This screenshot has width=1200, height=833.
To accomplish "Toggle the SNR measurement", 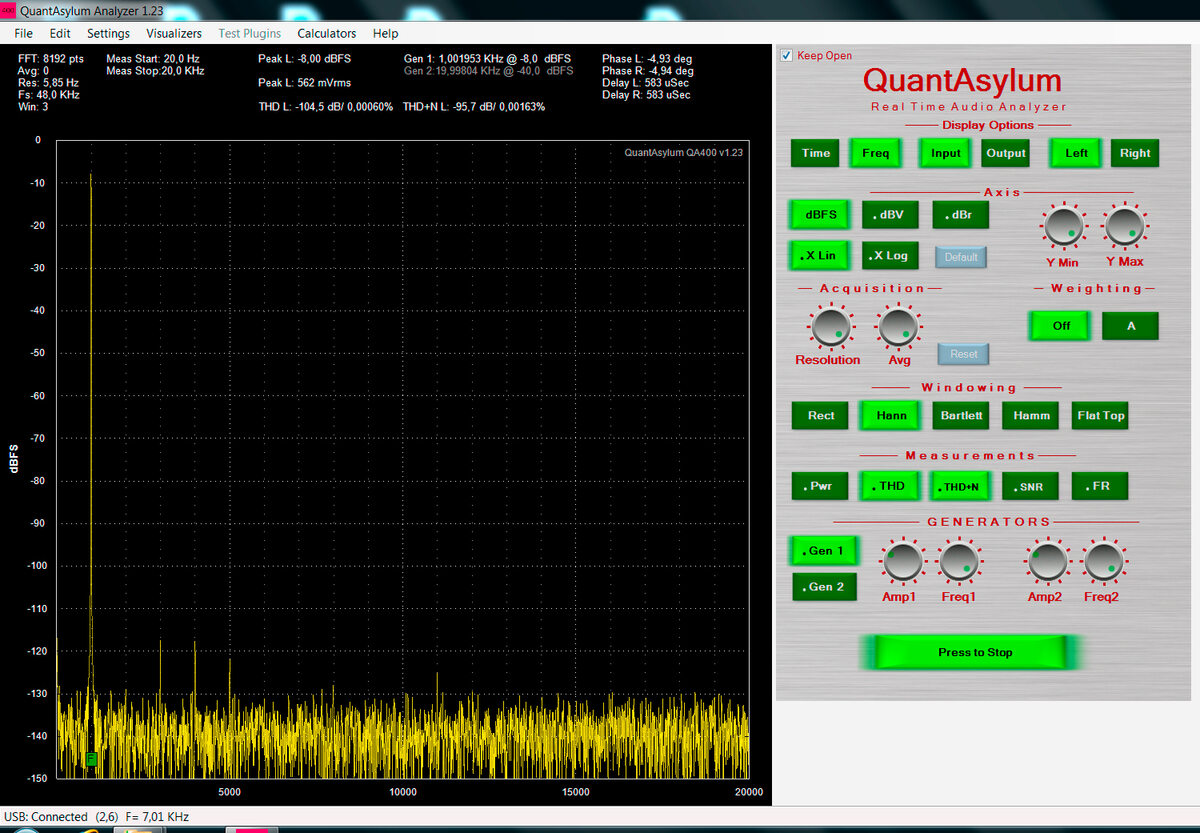I will 1030,486.
